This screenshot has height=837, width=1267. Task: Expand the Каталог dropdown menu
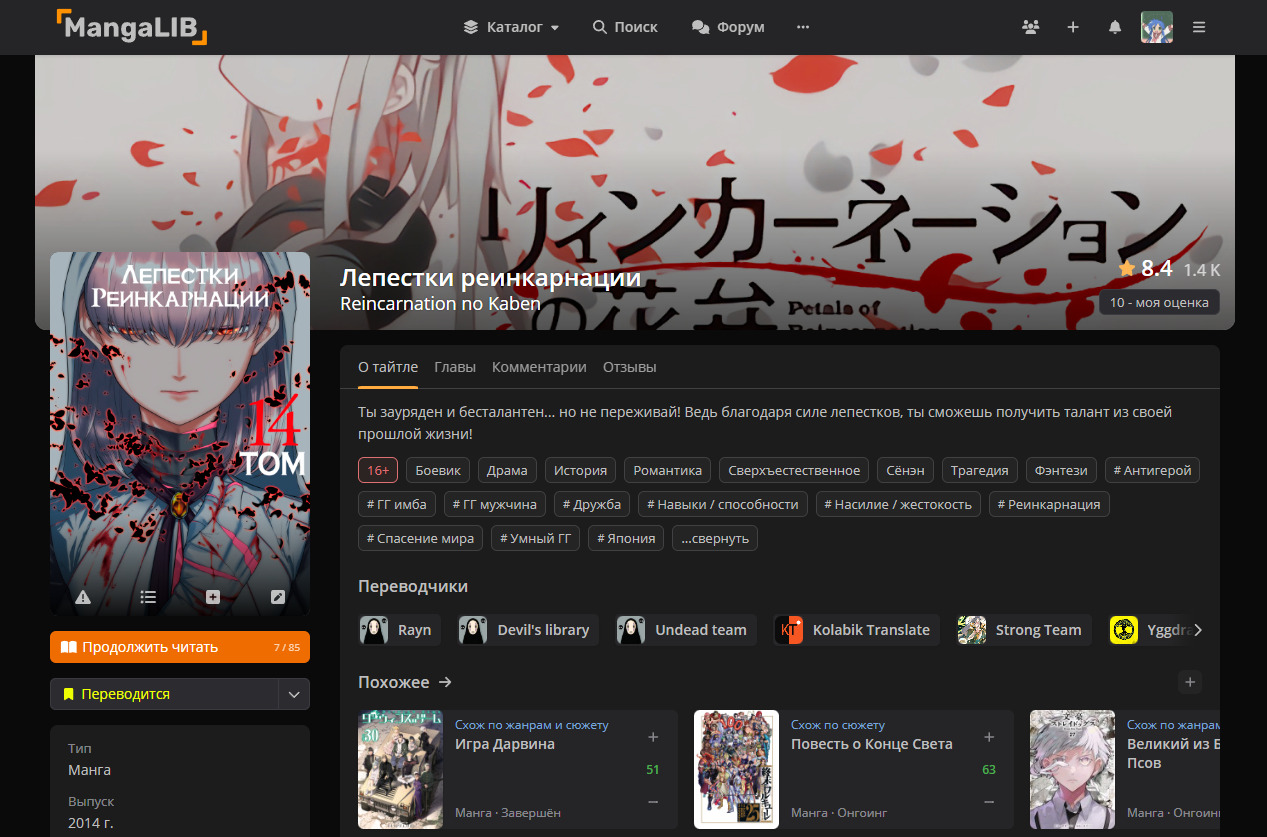(x=512, y=27)
